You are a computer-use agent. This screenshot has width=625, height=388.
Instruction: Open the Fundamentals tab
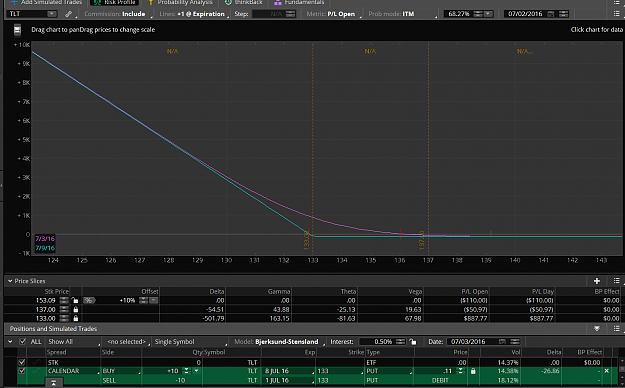(x=299, y=2)
